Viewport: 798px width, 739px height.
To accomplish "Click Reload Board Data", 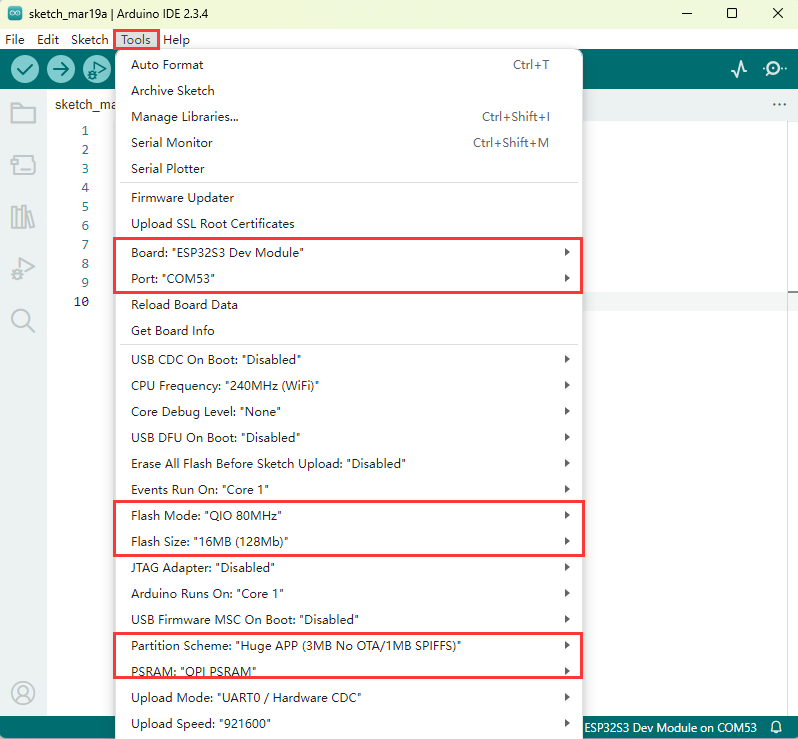I will point(349,304).
